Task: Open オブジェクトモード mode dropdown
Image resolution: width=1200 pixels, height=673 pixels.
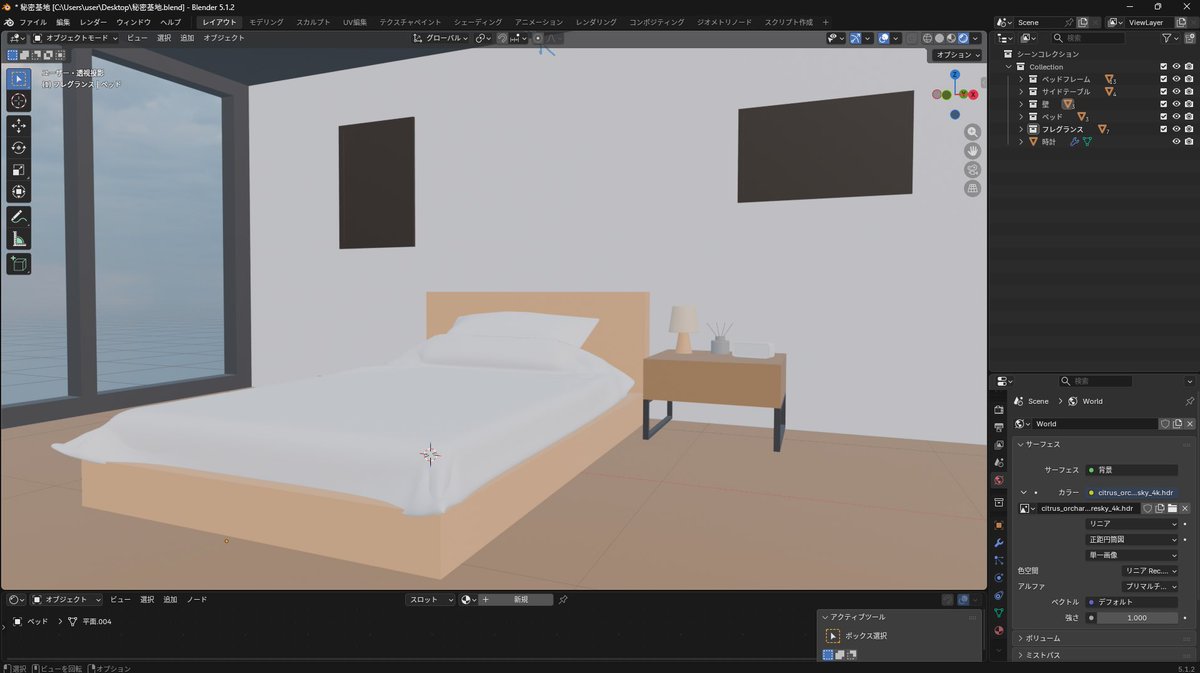Action: coord(75,38)
